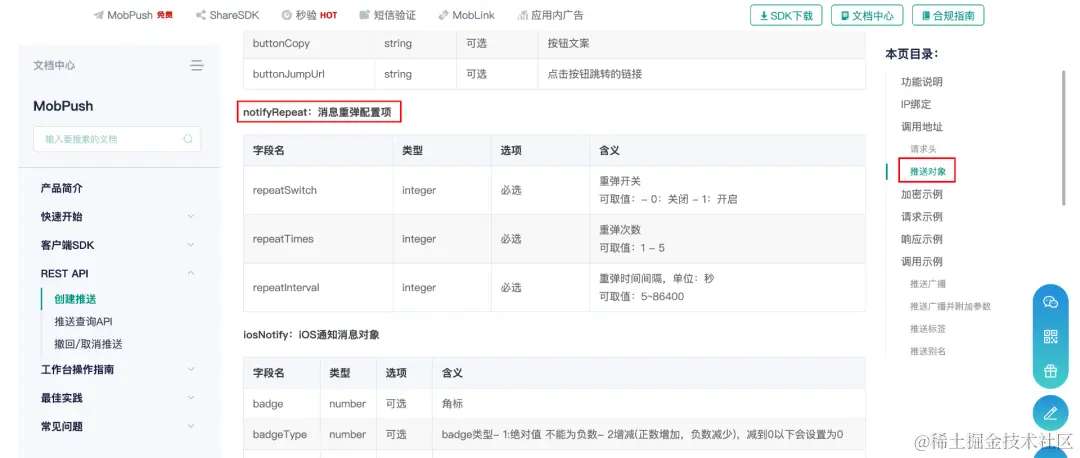Click the 合规指南 button
The image size is (1080, 458).
[948, 15]
